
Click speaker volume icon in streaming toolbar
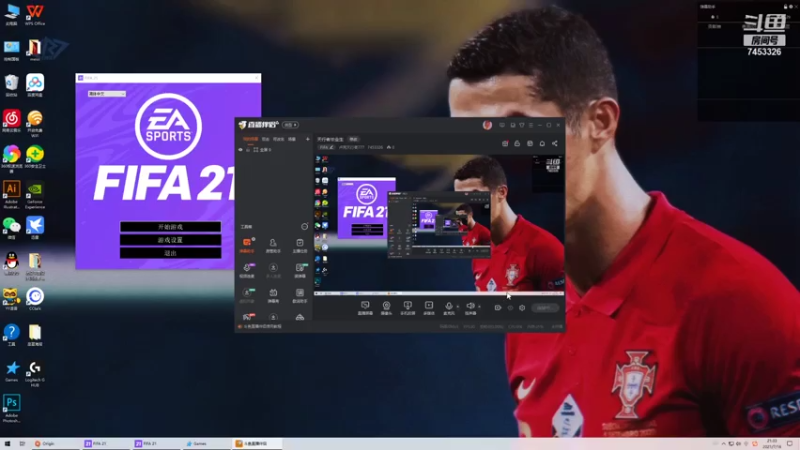470,308
